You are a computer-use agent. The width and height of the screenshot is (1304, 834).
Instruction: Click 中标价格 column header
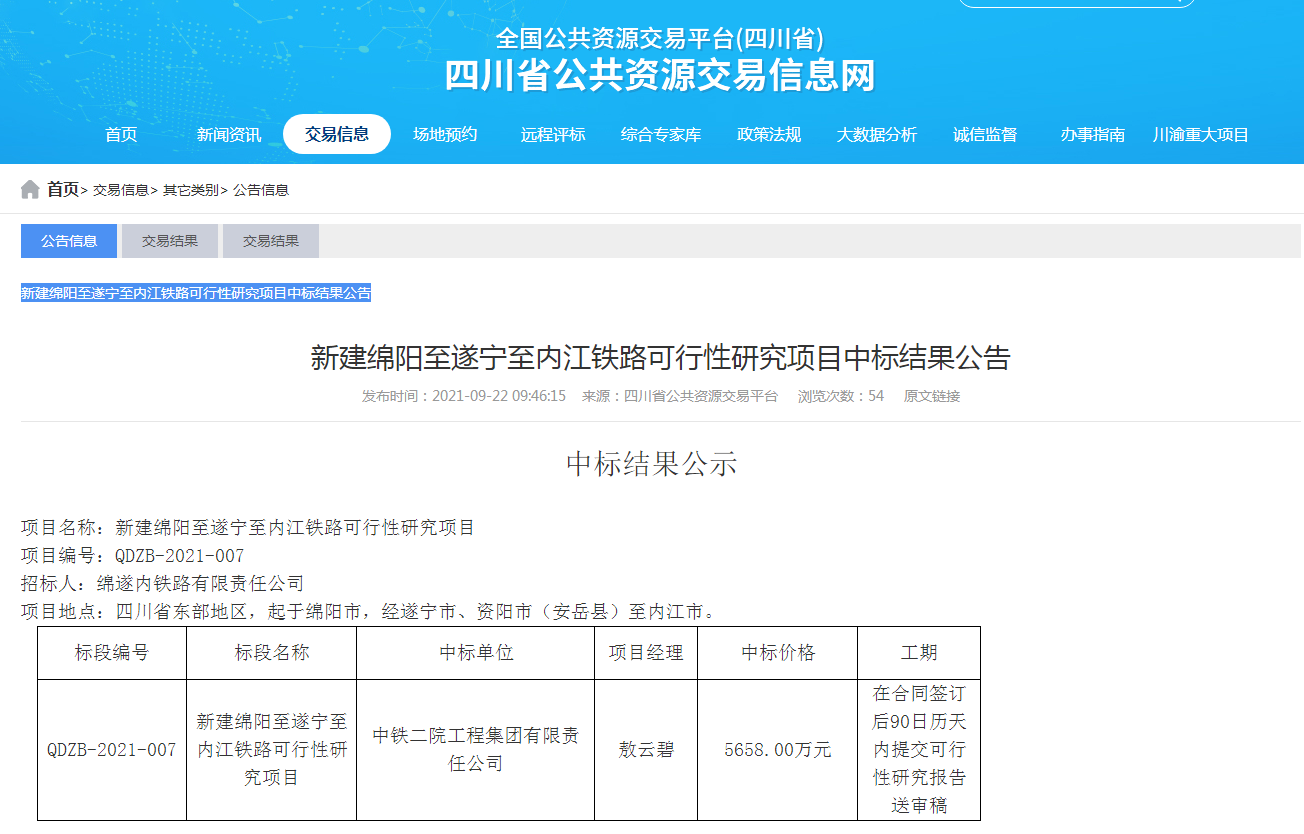point(778,653)
